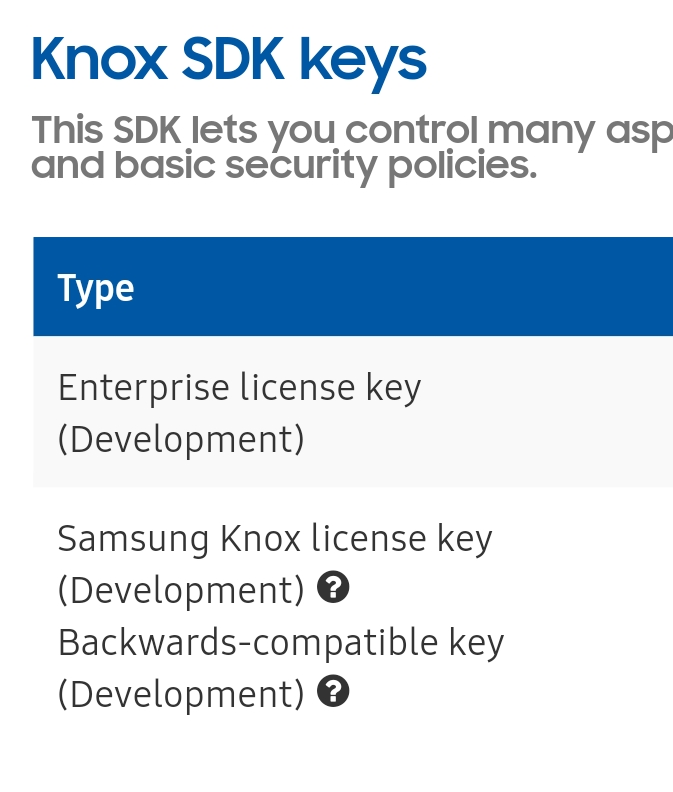
Task: Open help for Samsung Knox license key
Action: 333,587
